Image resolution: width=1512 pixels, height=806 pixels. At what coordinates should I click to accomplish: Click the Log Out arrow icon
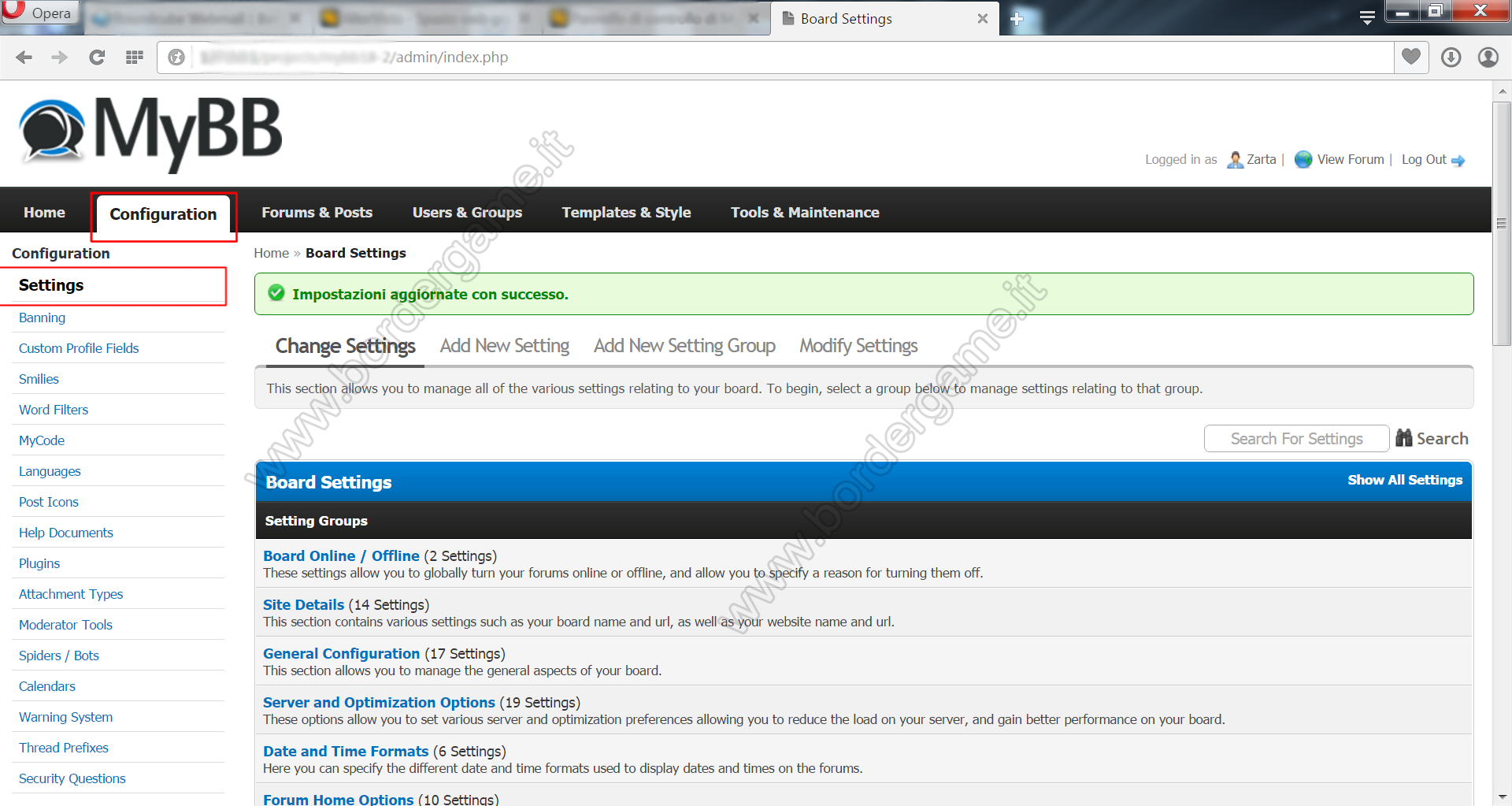click(x=1458, y=161)
